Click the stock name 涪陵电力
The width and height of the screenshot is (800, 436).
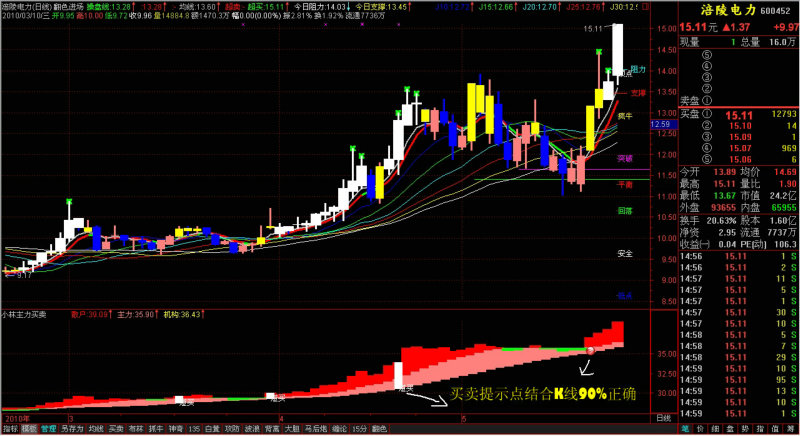click(728, 10)
